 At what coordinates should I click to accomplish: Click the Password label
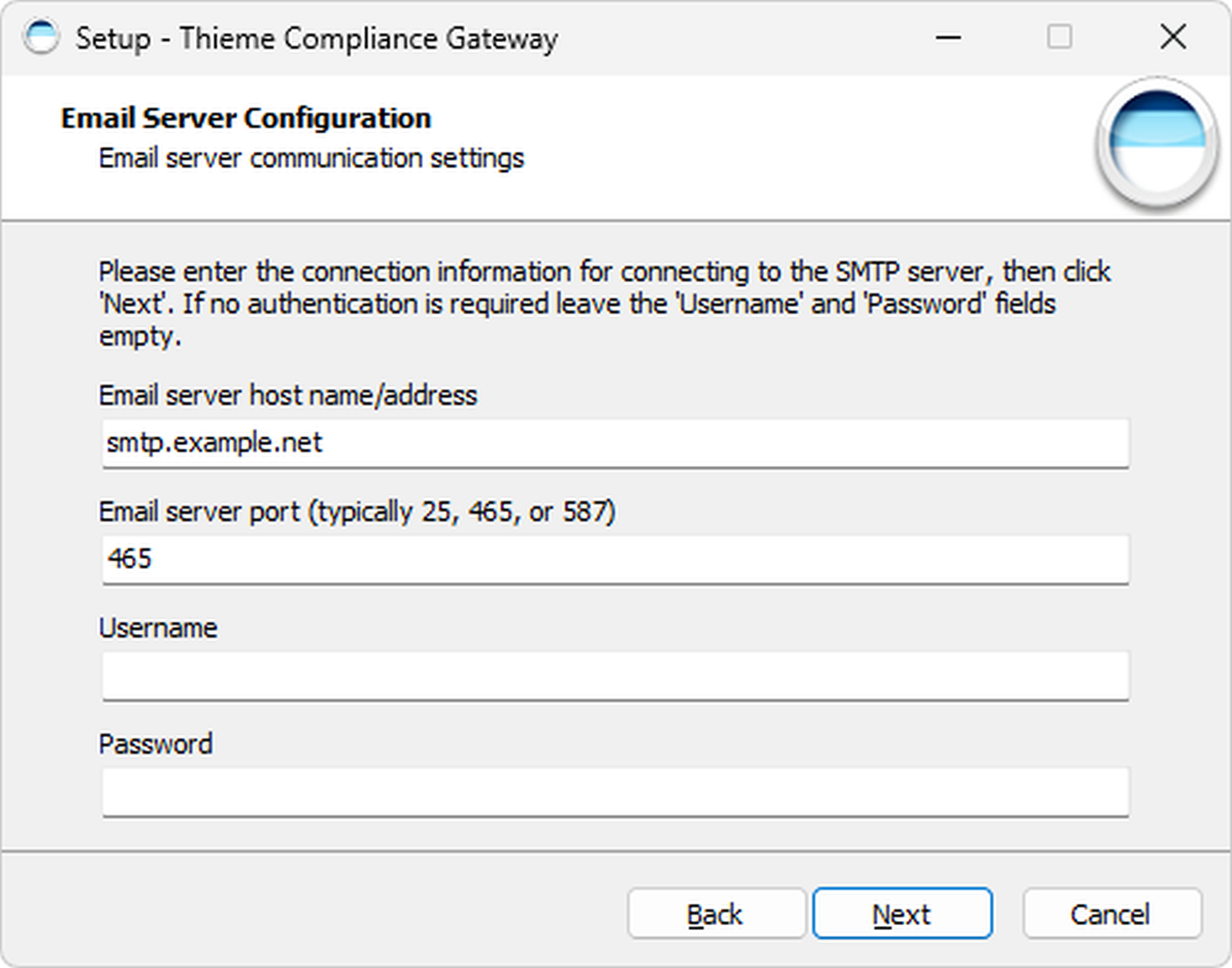click(x=156, y=745)
